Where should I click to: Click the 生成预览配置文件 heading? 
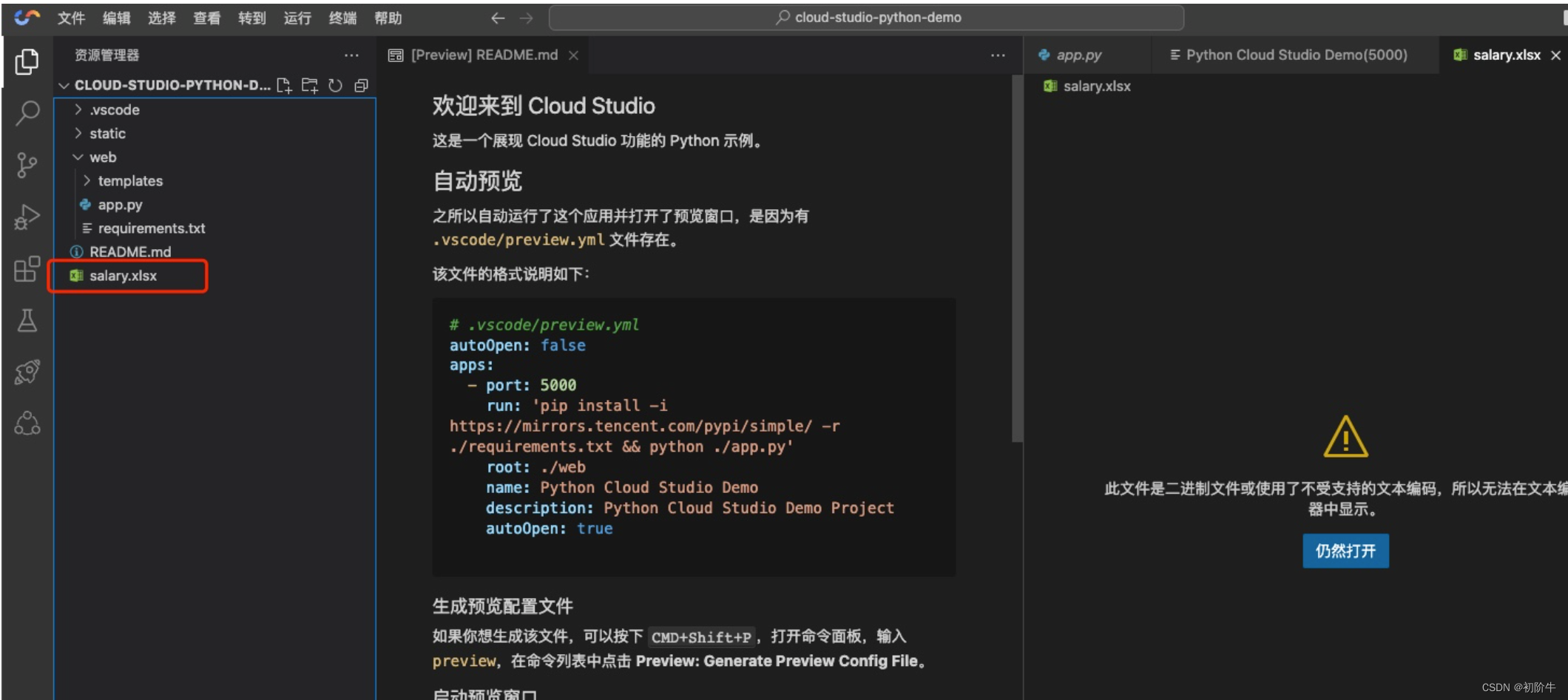tap(503, 607)
